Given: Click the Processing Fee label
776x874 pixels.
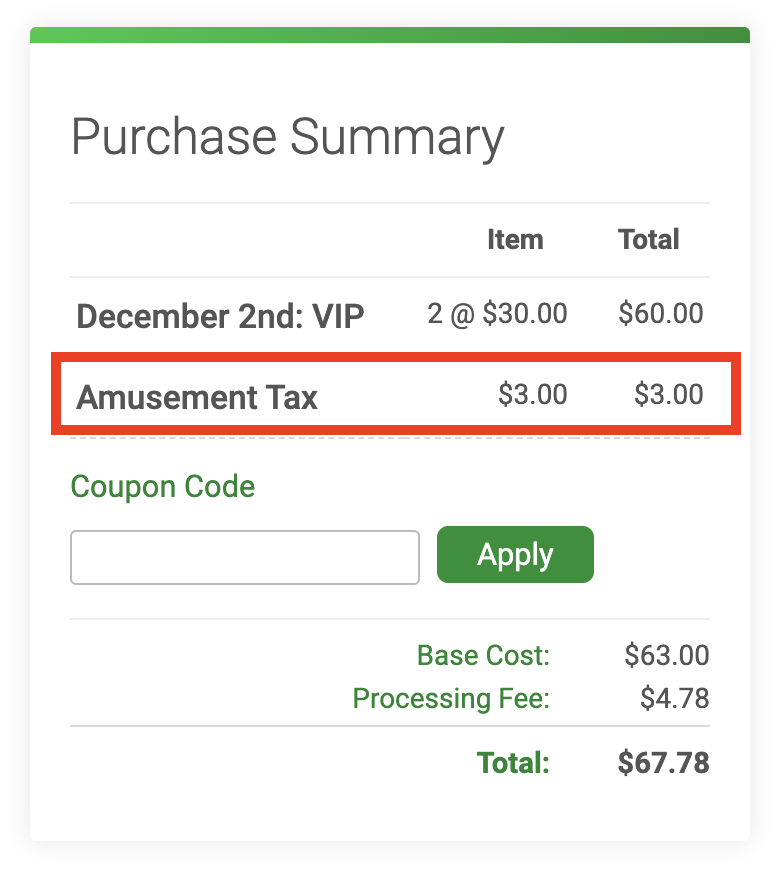Looking at the screenshot, I should coord(451,698).
